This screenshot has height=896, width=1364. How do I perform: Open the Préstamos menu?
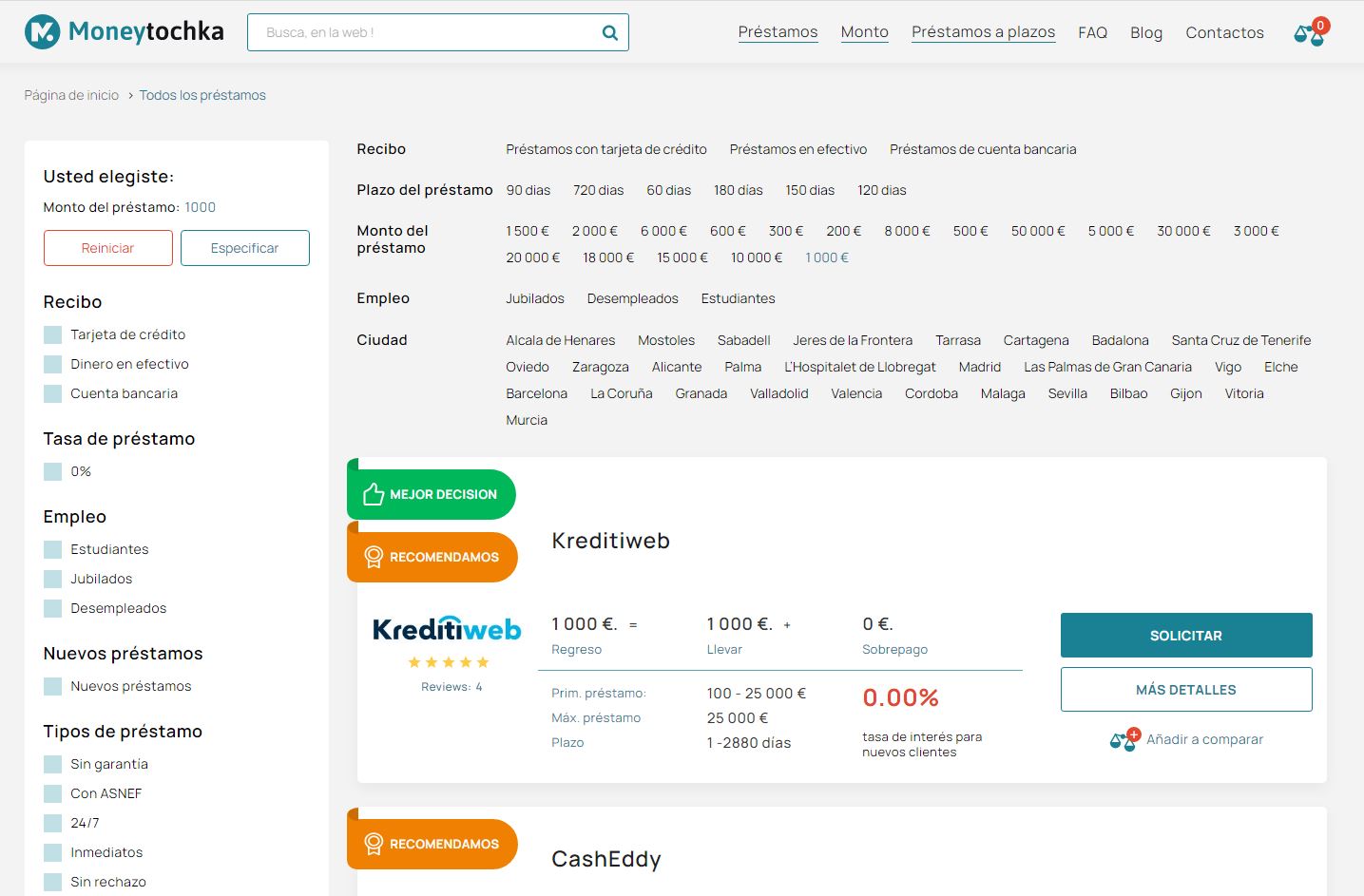pyautogui.click(x=778, y=32)
